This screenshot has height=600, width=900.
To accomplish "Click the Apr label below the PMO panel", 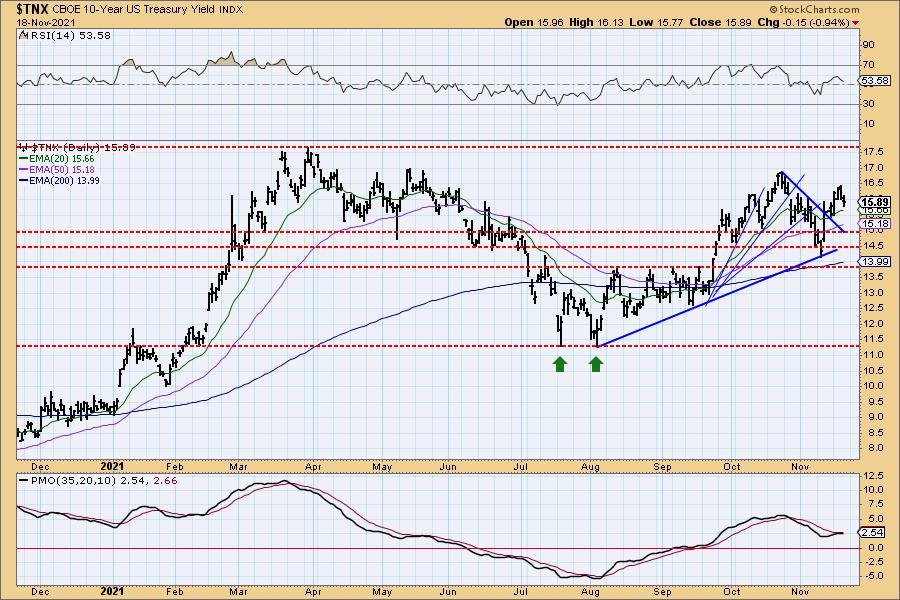I will 313,591.
